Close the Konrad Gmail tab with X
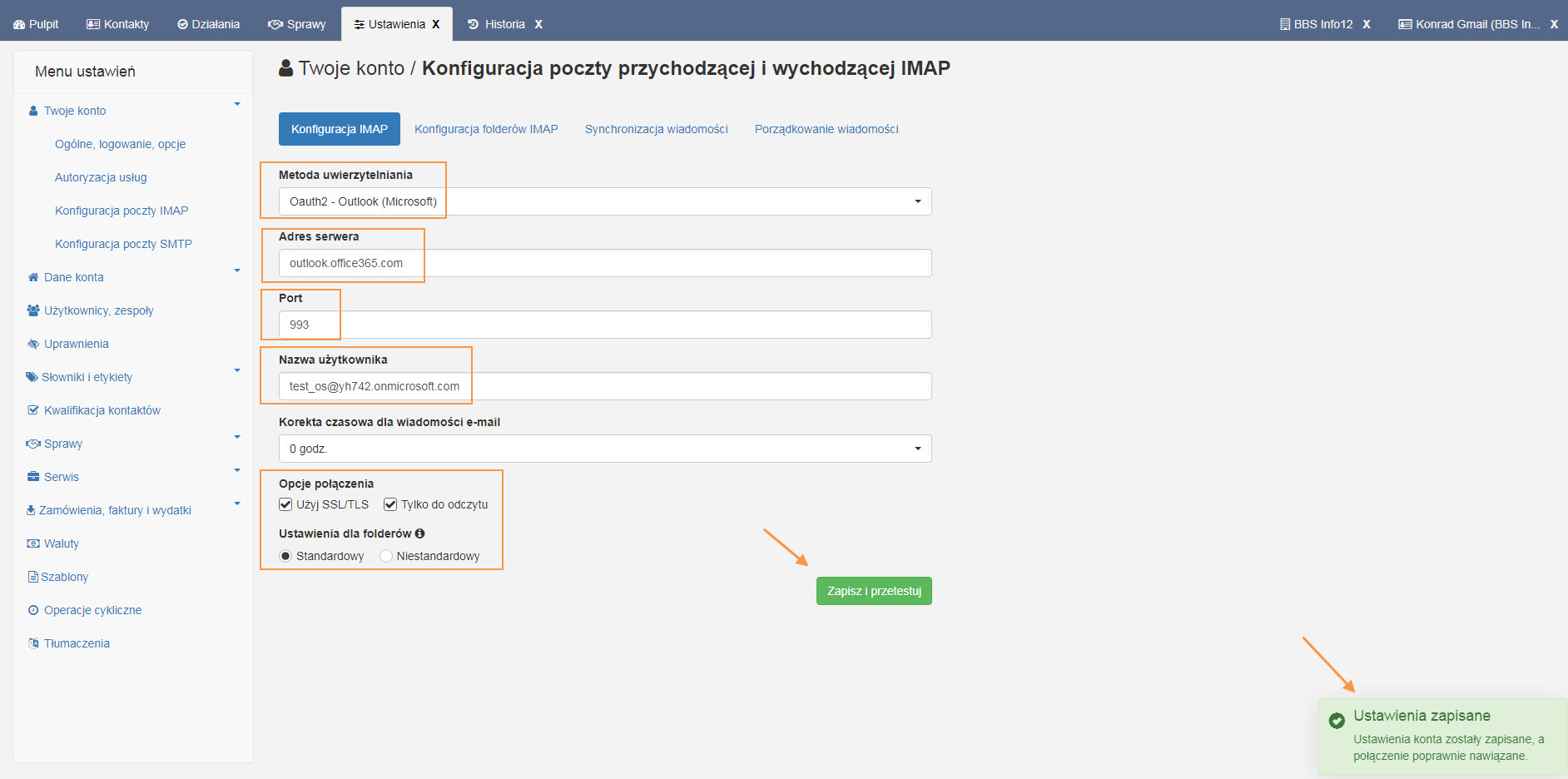The width and height of the screenshot is (1568, 779). pyautogui.click(x=1554, y=25)
